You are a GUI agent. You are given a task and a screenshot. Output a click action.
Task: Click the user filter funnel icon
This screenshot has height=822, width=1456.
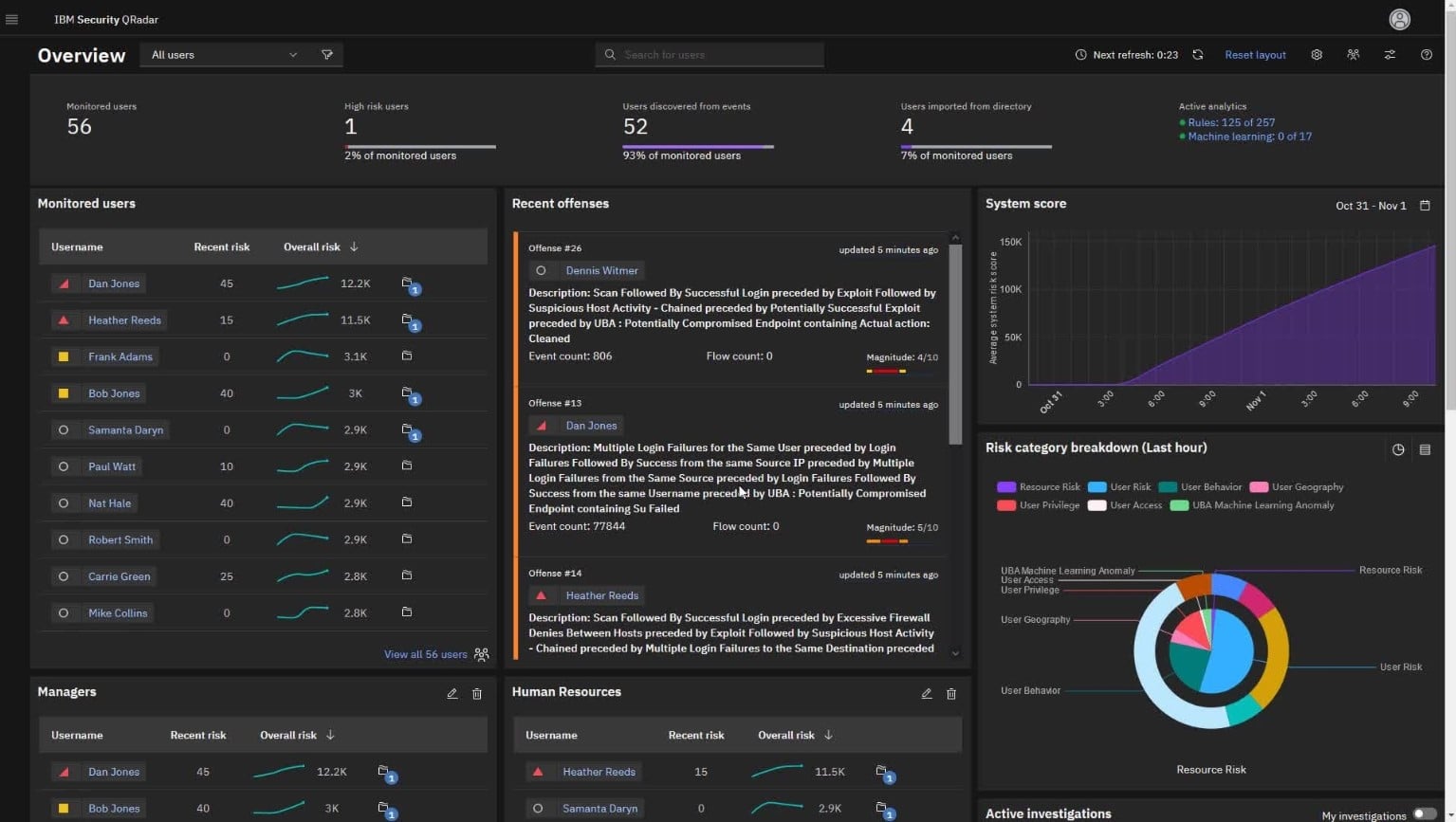[x=327, y=55]
